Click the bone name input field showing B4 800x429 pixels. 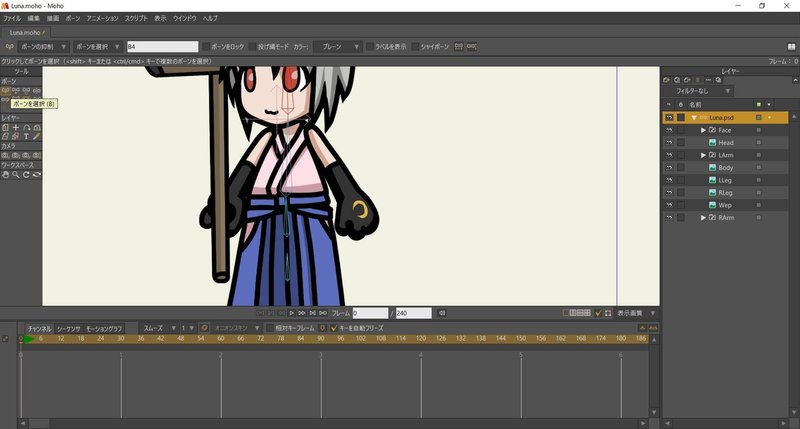pyautogui.click(x=162, y=46)
